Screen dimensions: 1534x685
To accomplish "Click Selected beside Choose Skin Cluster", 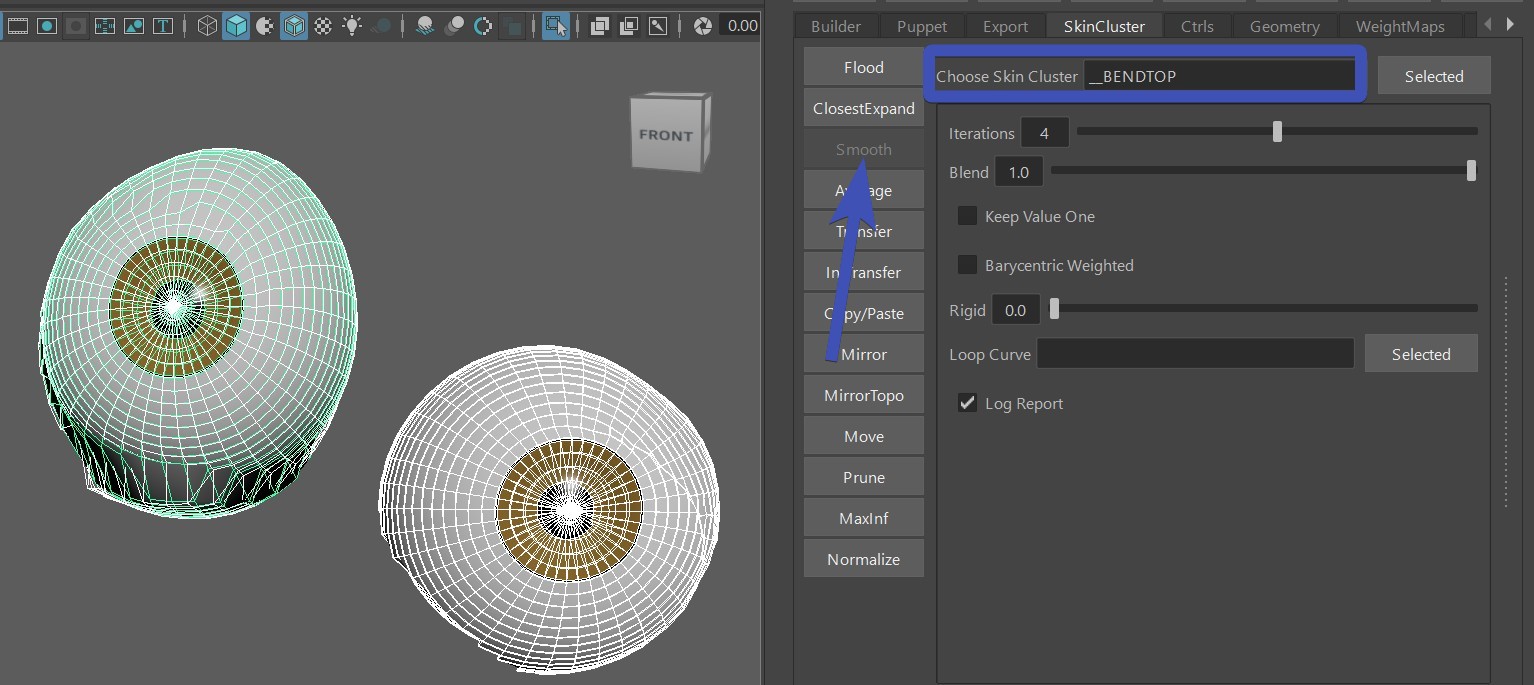I will click(x=1434, y=76).
